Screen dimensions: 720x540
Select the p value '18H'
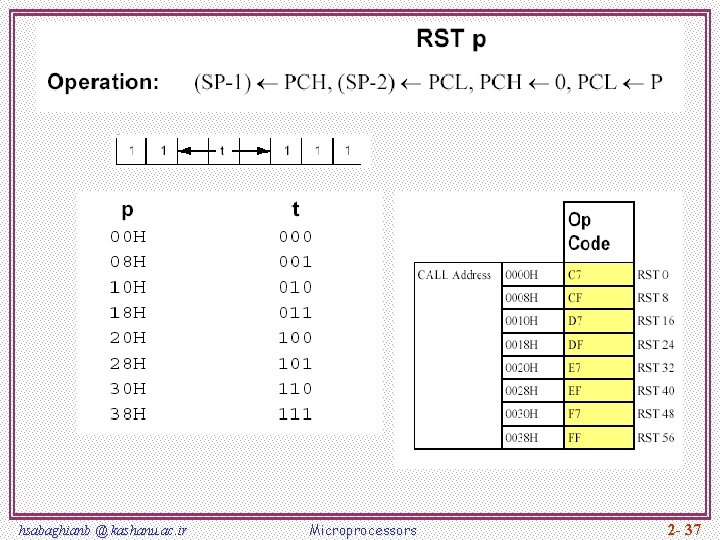(x=128, y=313)
